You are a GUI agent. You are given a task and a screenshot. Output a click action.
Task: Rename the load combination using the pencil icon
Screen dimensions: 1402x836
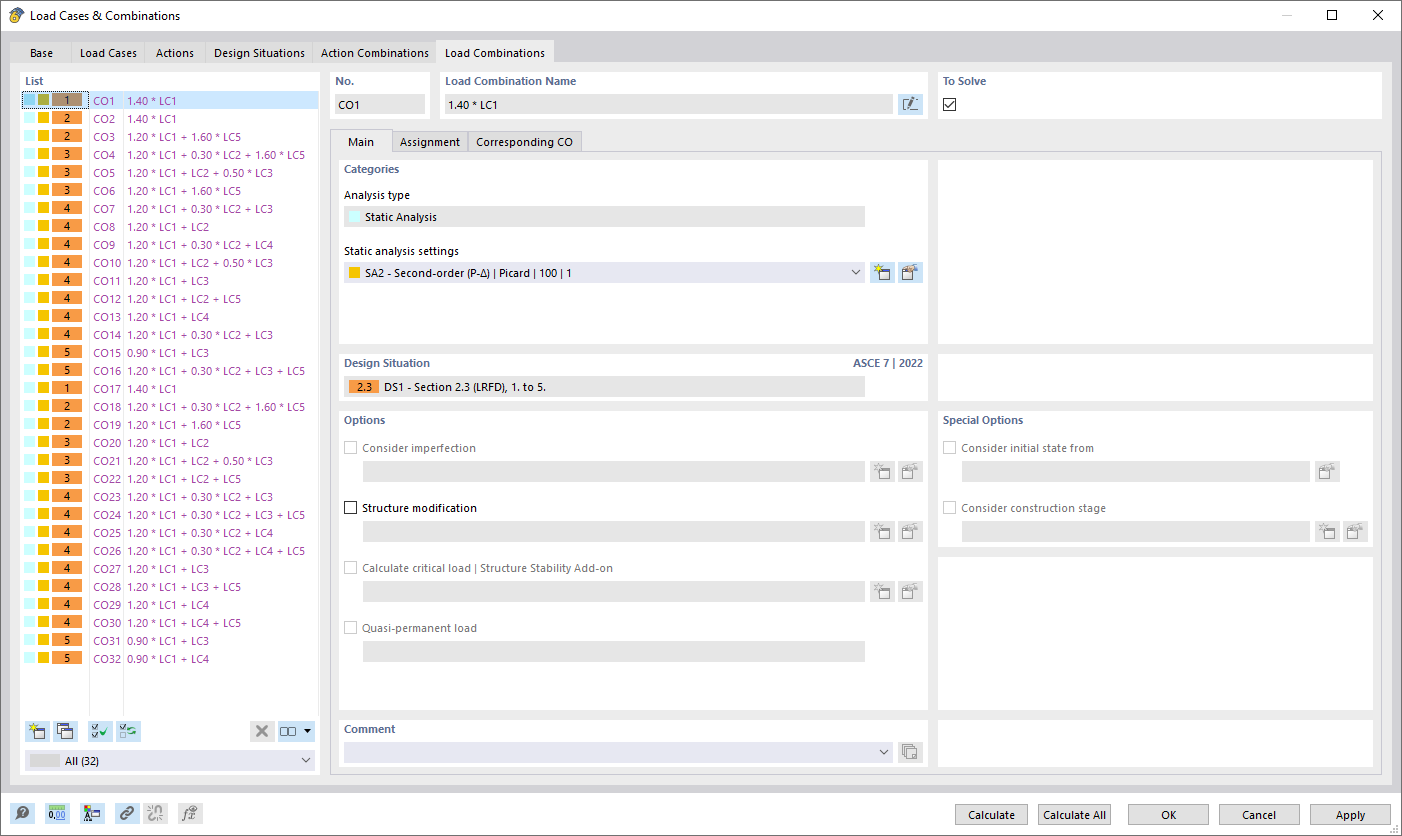tap(909, 103)
